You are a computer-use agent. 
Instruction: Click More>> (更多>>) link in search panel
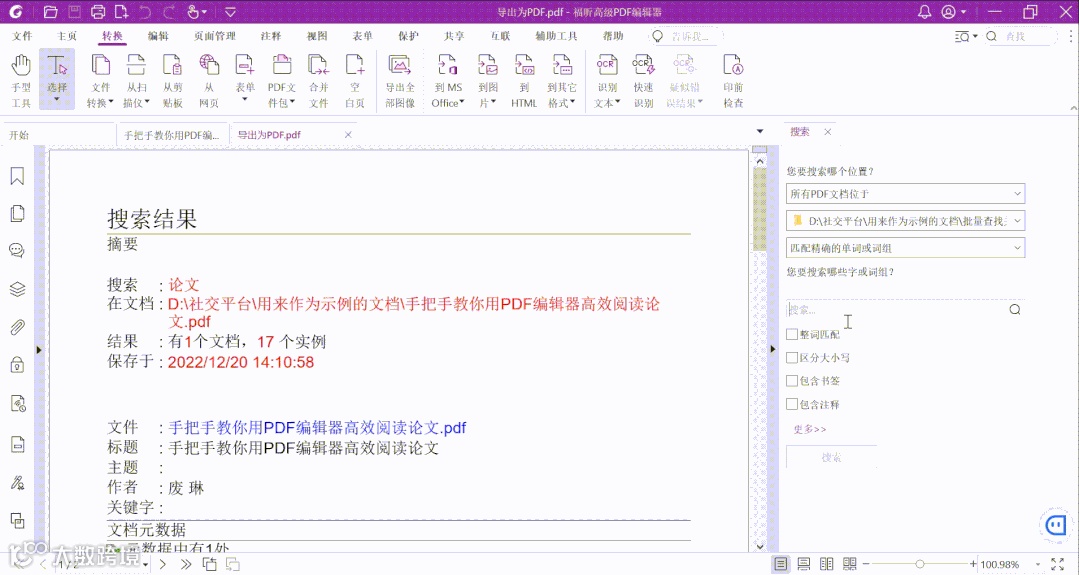pyautogui.click(x=809, y=429)
